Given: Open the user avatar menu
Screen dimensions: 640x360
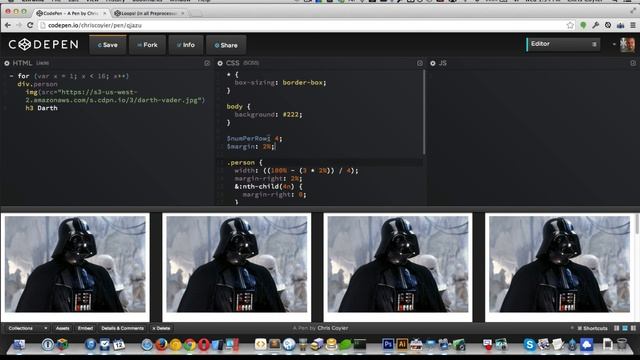Looking at the screenshot, I should point(627,44).
